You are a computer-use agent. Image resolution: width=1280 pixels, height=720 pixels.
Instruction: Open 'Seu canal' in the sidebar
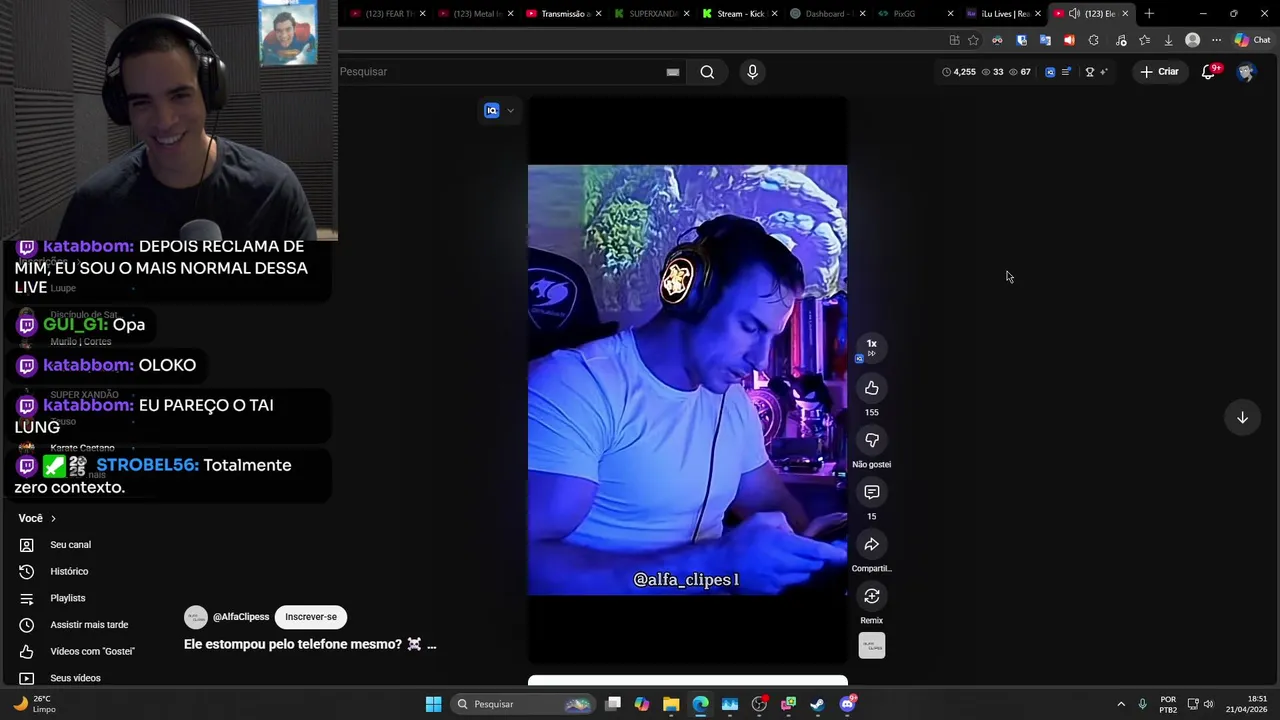point(70,545)
